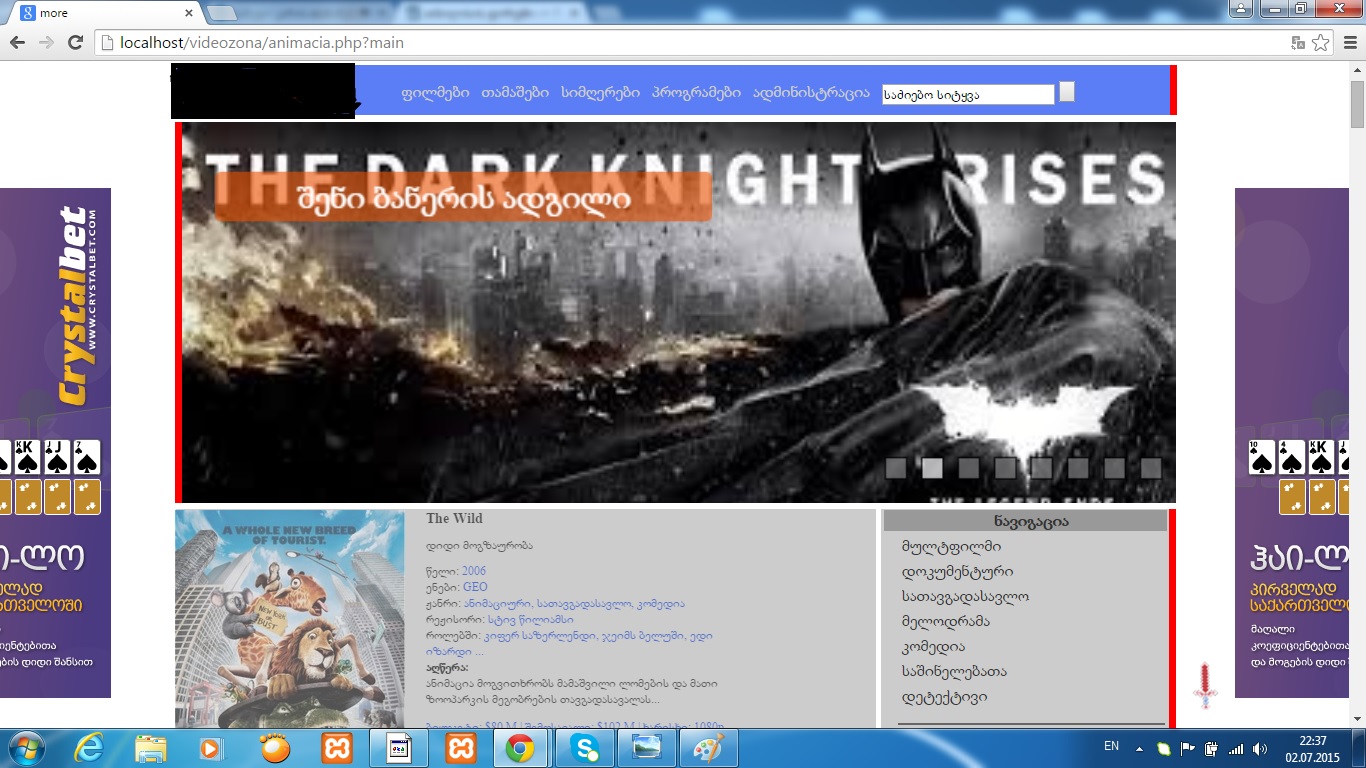Open Chrome user profile icon in title bar
The image size is (1366, 768).
click(x=1241, y=9)
